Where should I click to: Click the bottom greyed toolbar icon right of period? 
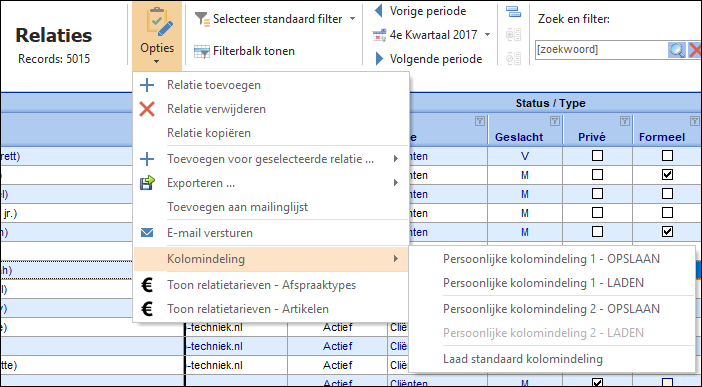514,58
